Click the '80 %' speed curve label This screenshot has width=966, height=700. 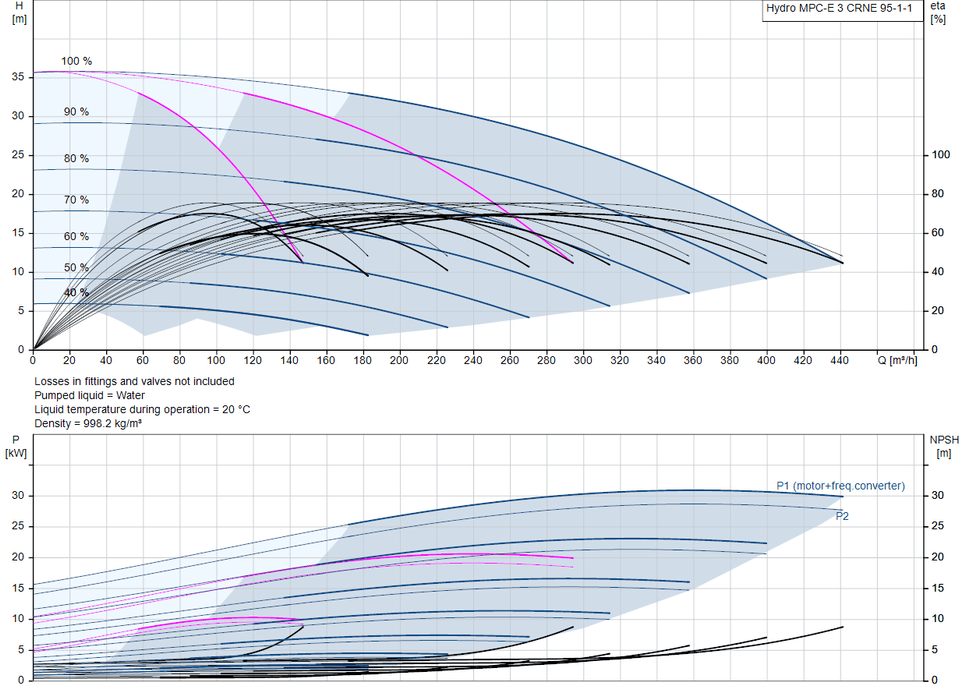pyautogui.click(x=76, y=158)
